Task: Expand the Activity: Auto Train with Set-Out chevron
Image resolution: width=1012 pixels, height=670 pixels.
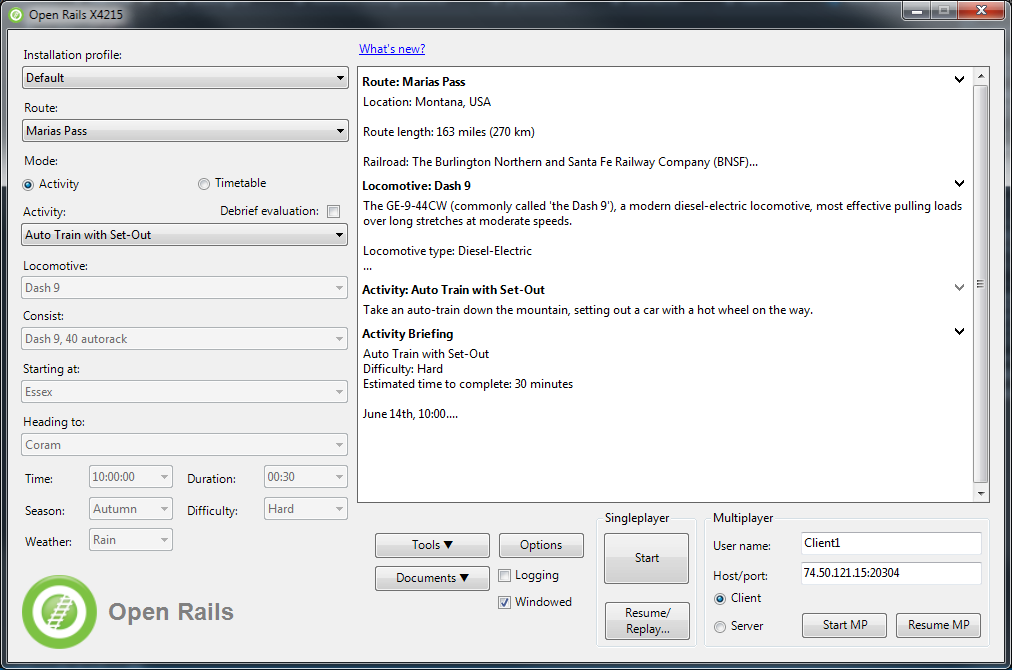Action: 959,287
